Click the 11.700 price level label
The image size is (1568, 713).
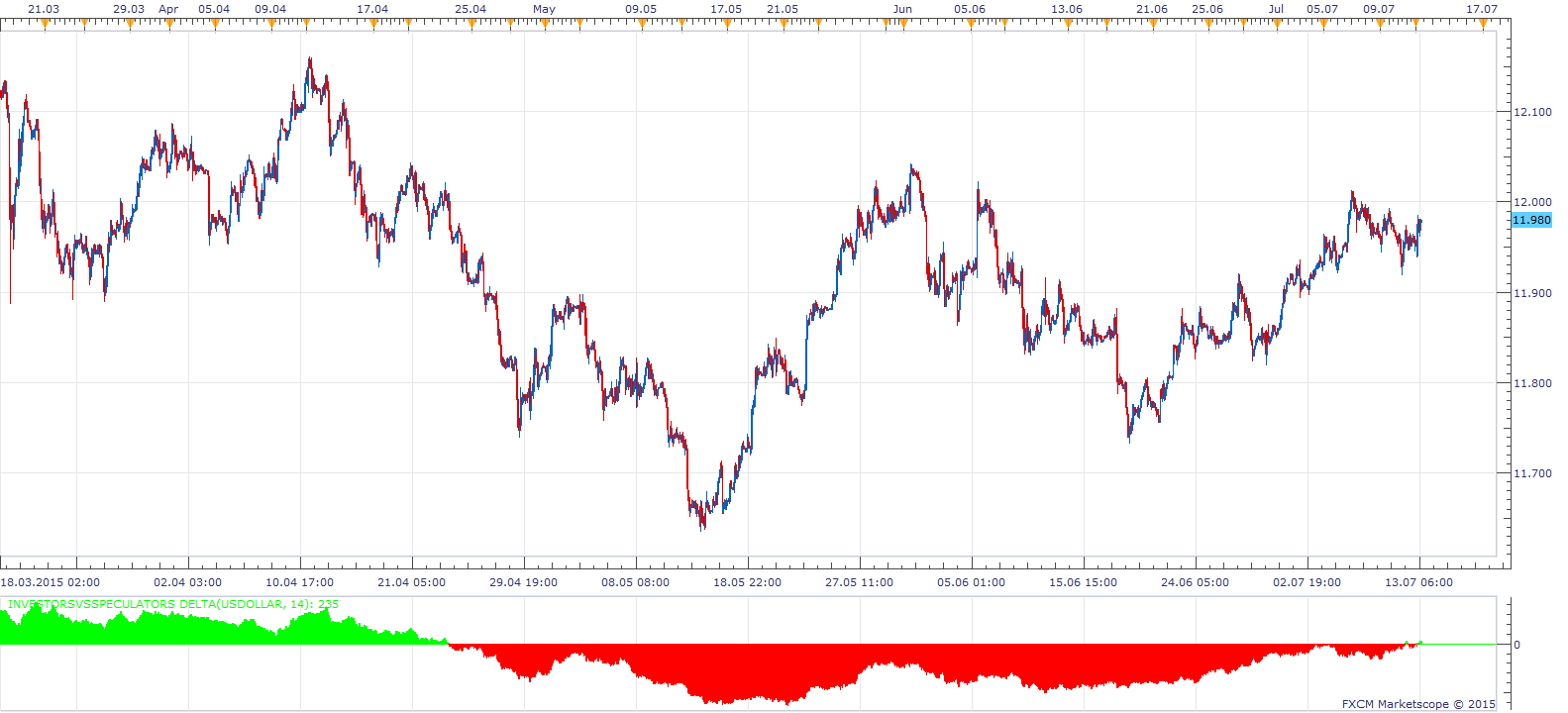(x=1532, y=473)
